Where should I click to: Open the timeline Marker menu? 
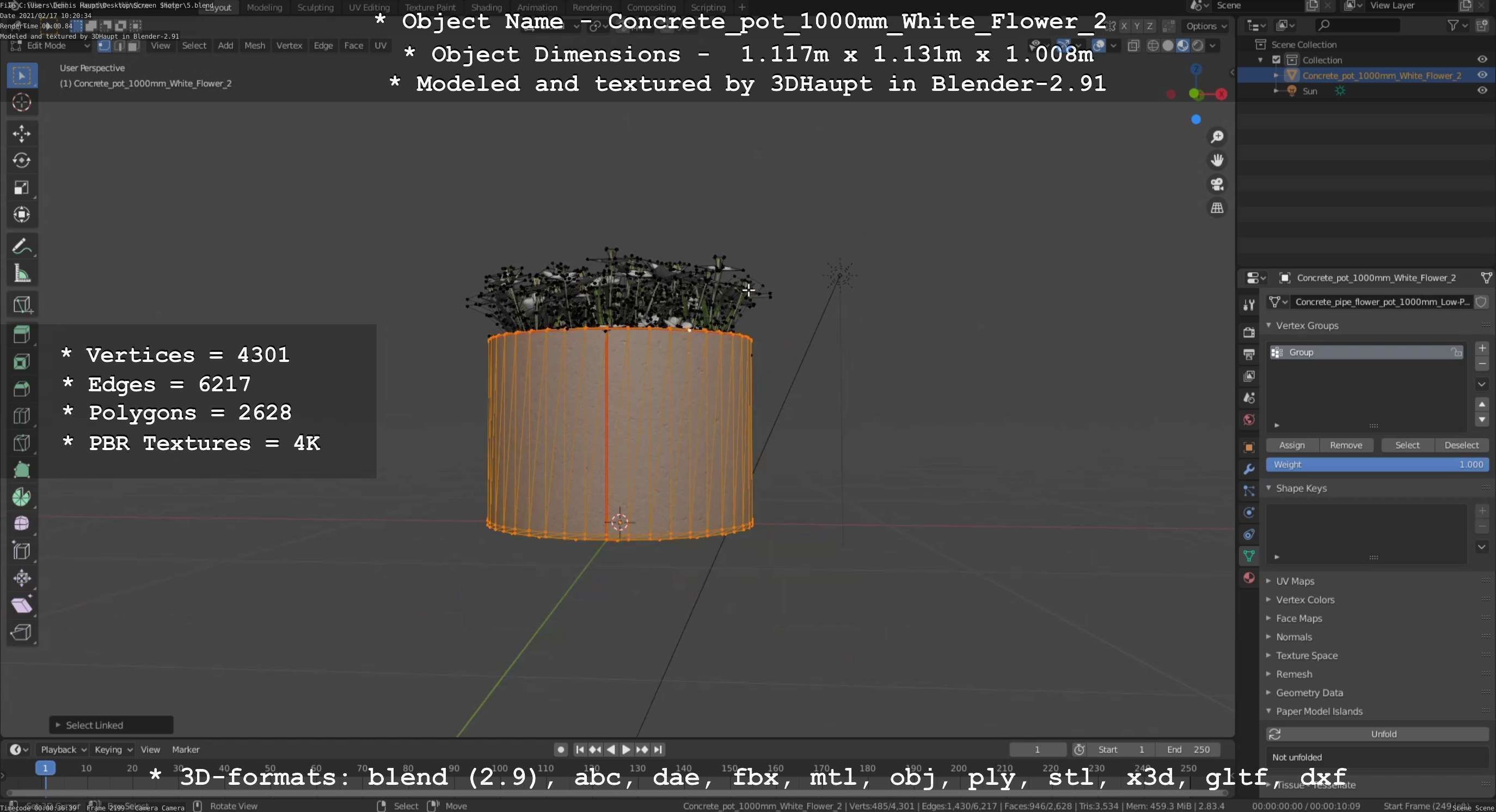[x=185, y=749]
